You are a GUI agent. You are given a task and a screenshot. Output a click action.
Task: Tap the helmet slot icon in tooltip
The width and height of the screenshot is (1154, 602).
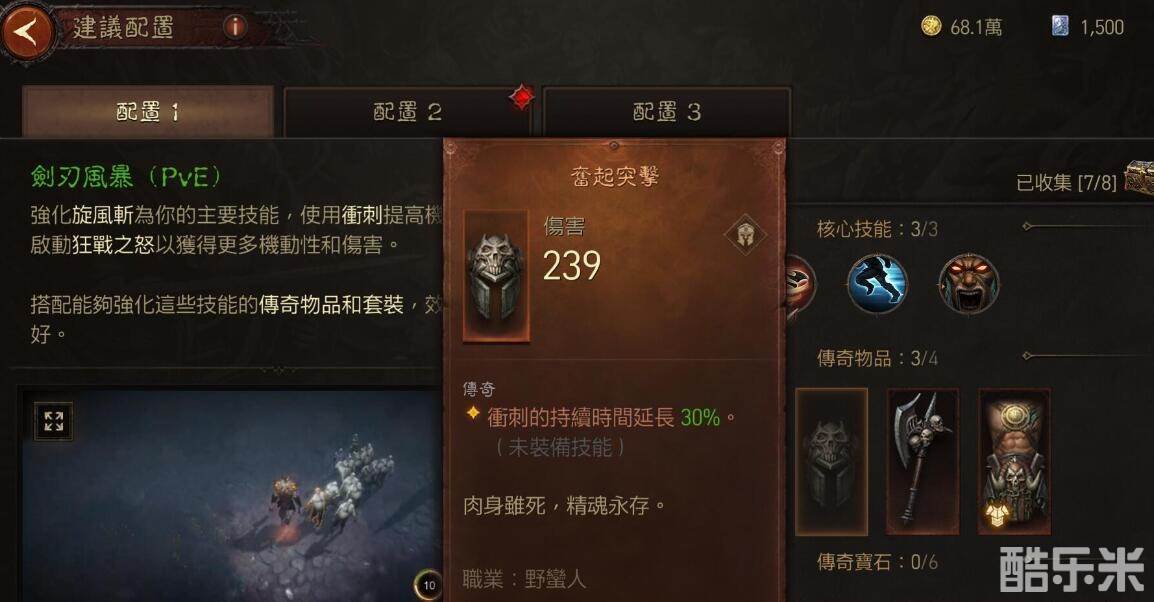[746, 234]
